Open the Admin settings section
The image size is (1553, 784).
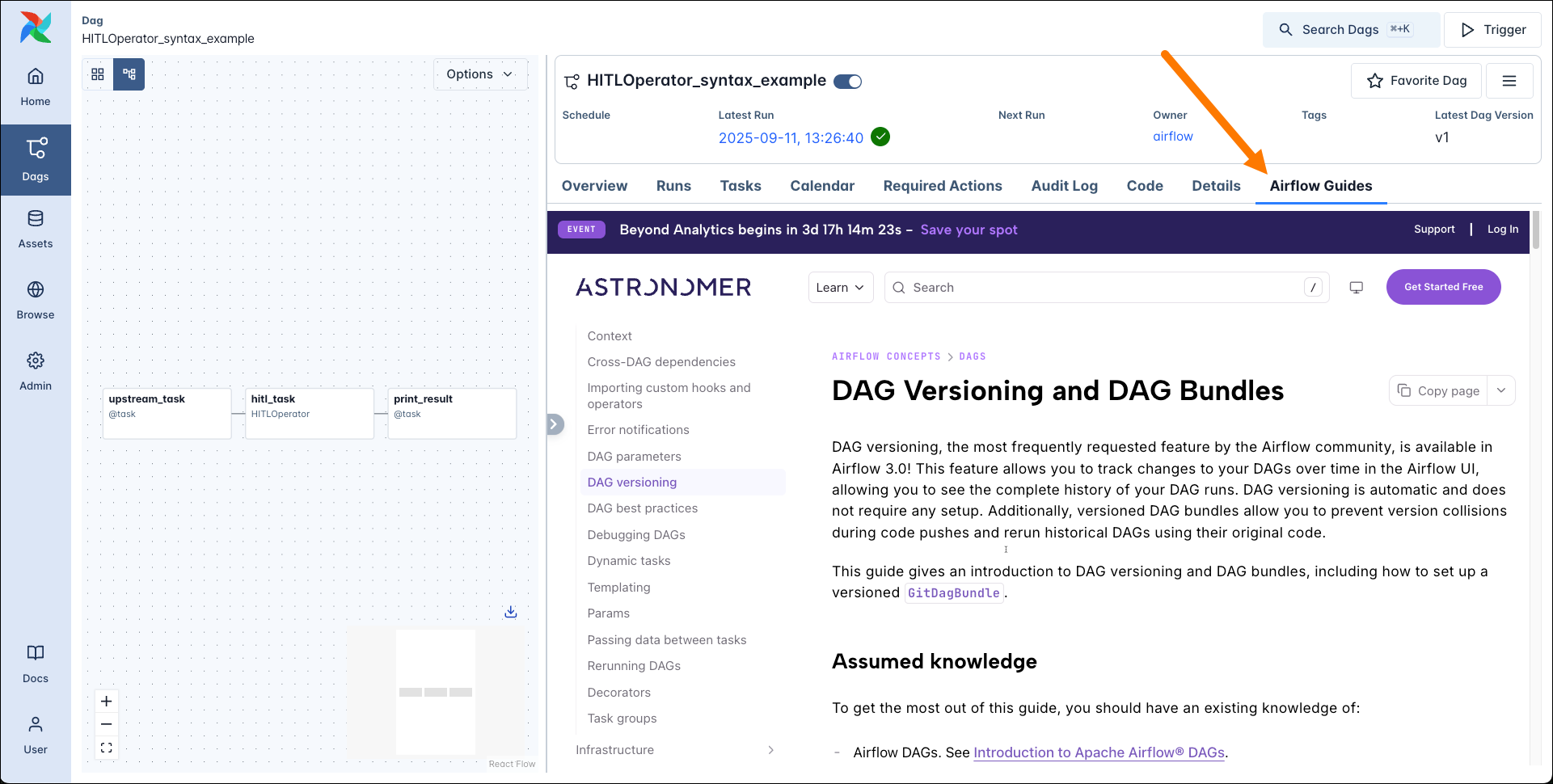pos(36,370)
